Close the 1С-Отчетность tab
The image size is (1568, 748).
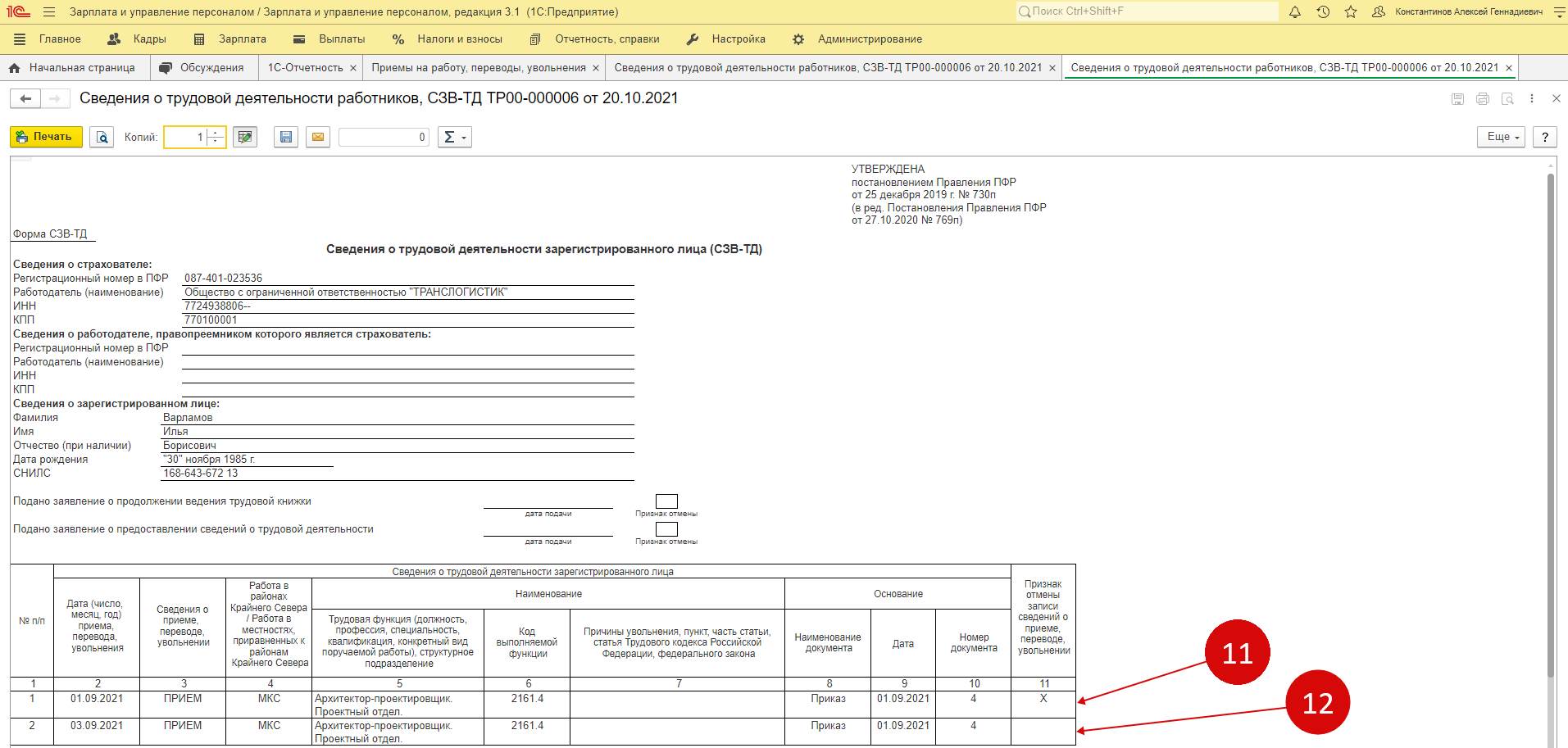point(353,68)
